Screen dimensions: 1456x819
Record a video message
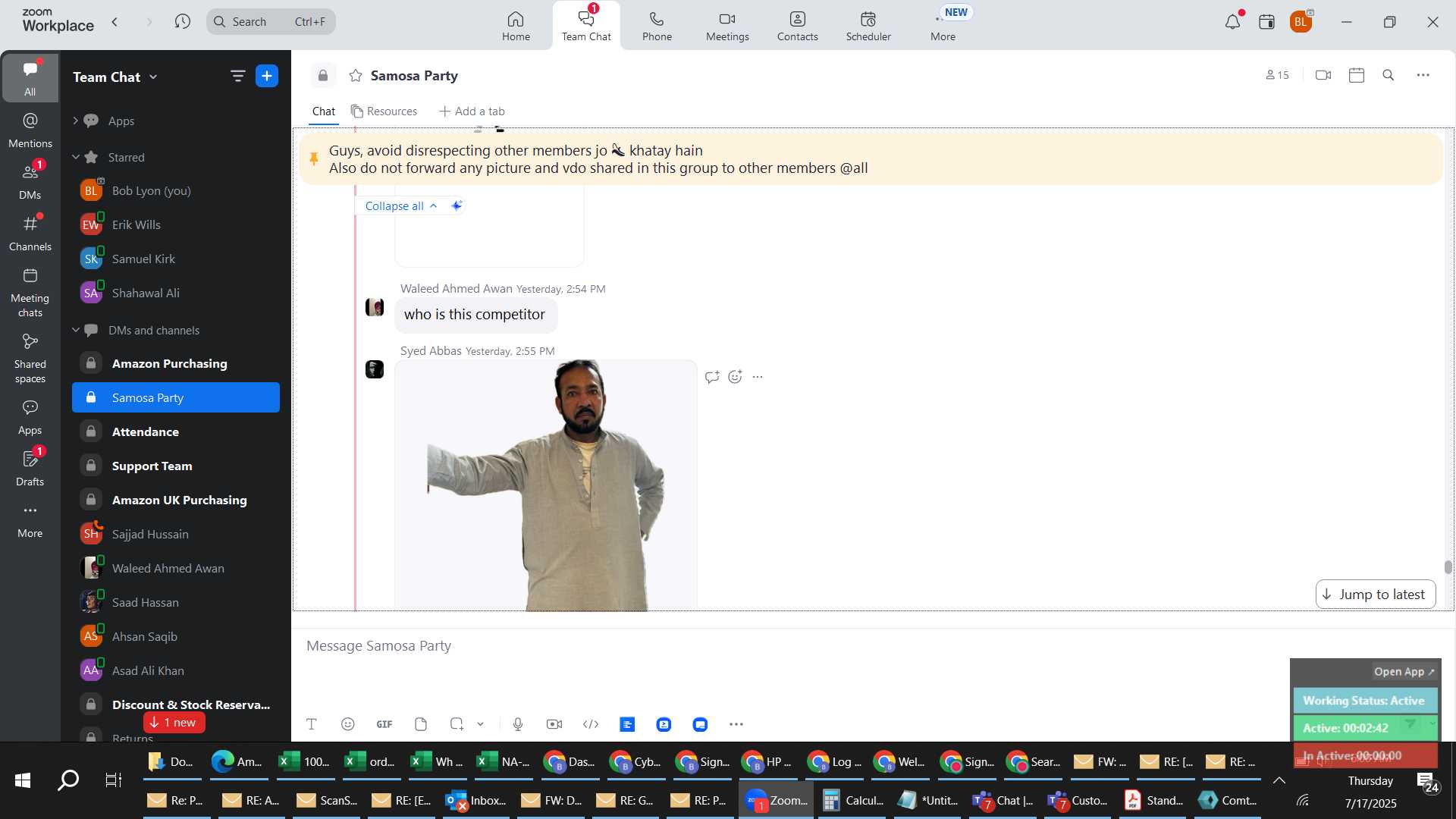pos(554,724)
